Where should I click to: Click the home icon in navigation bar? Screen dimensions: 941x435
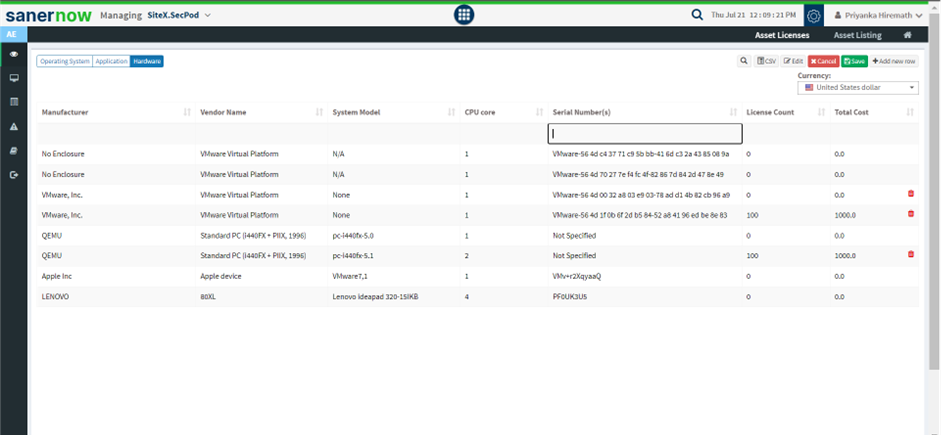click(908, 35)
